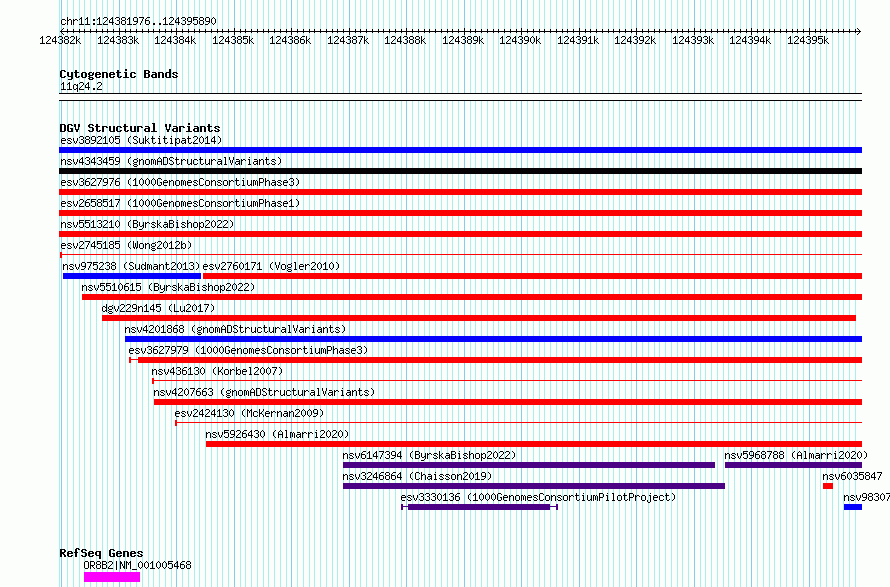Click the nsv5968788 Almarri2020 variant label
The image size is (890, 587).
click(796, 455)
